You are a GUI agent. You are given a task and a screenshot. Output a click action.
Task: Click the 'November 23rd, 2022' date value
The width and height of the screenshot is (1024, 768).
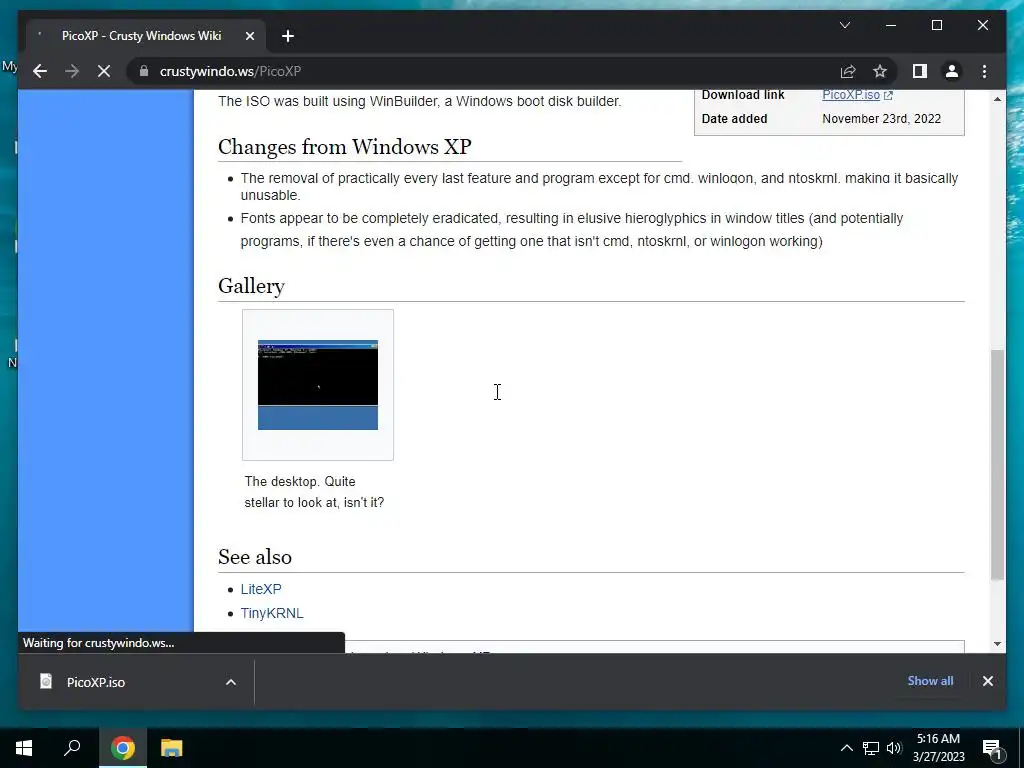pyautogui.click(x=882, y=119)
